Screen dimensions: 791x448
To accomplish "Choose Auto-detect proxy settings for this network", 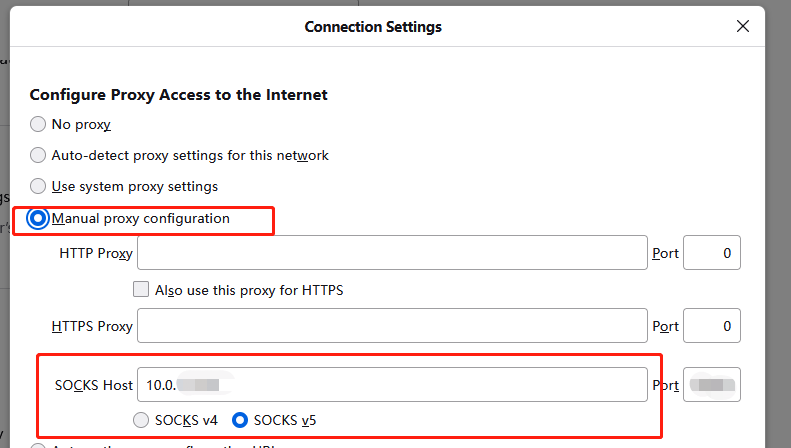I will click(x=38, y=156).
